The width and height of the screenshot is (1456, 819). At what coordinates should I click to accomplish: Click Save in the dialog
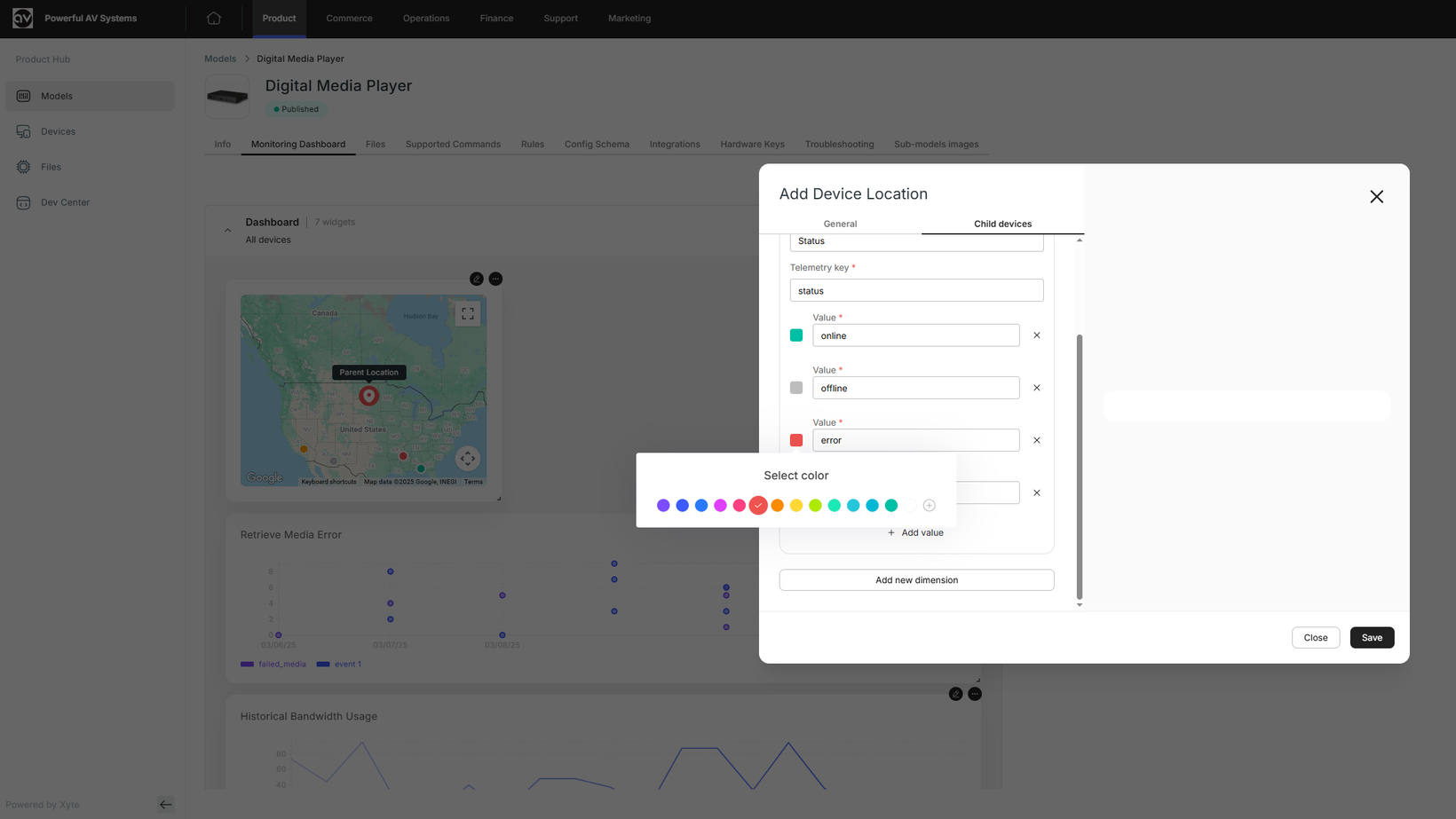click(1372, 638)
